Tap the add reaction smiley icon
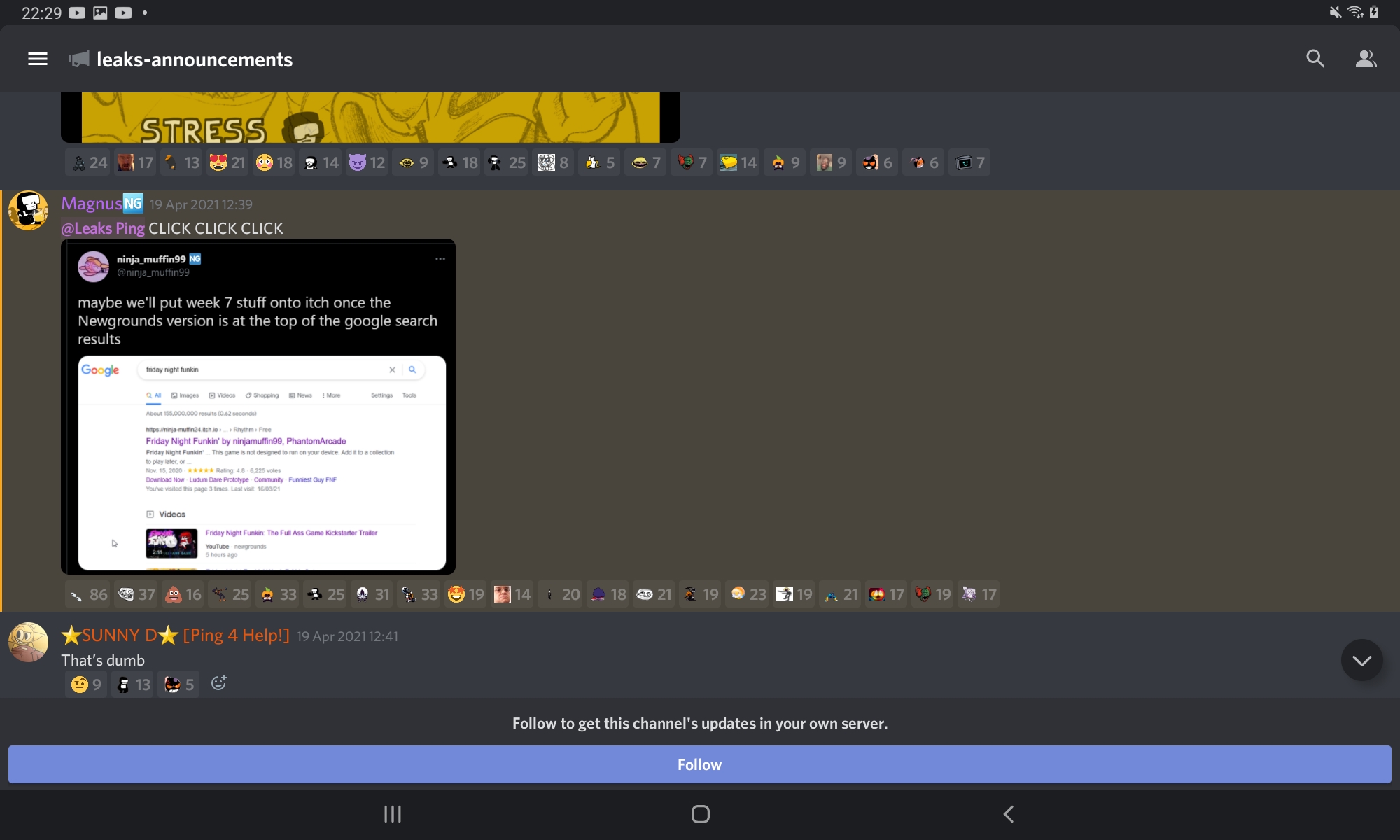 [218, 683]
